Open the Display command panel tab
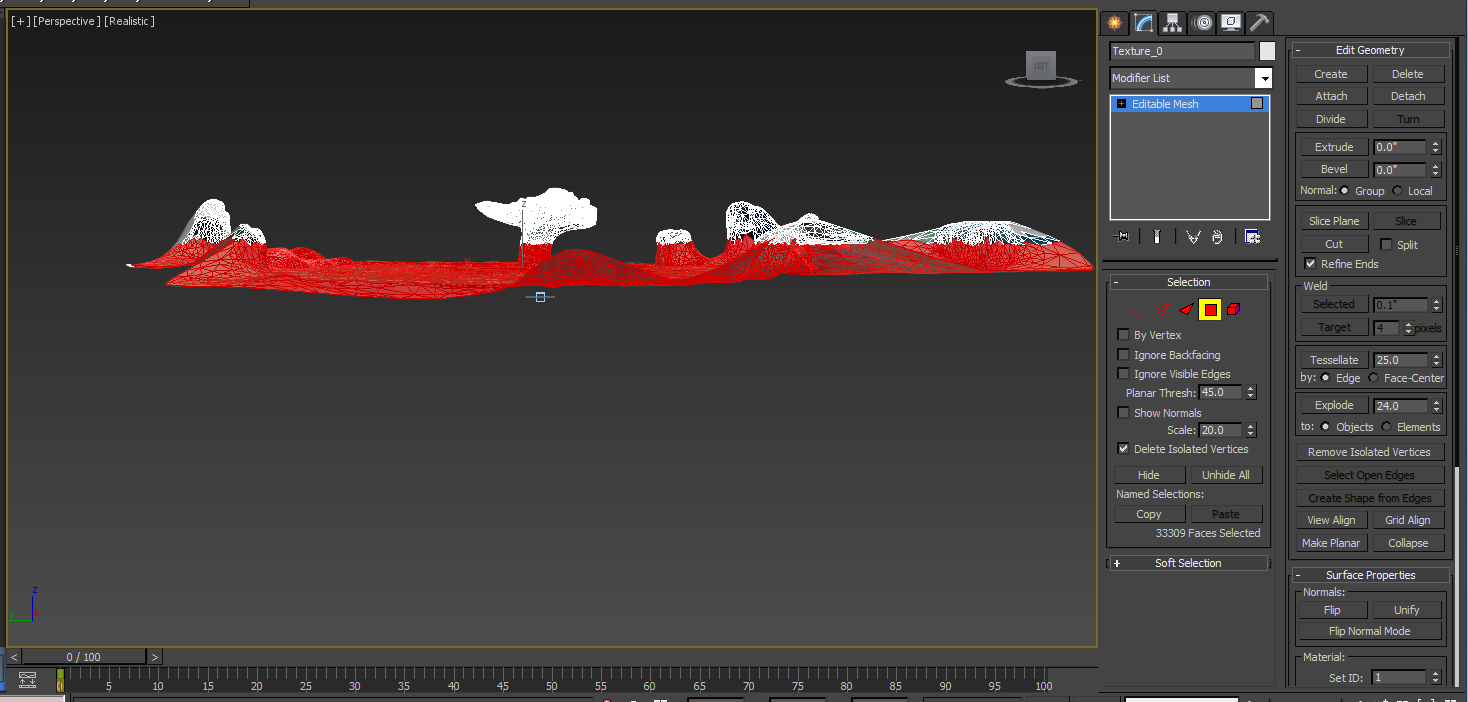Screen dimensions: 1468x702 coord(1231,23)
